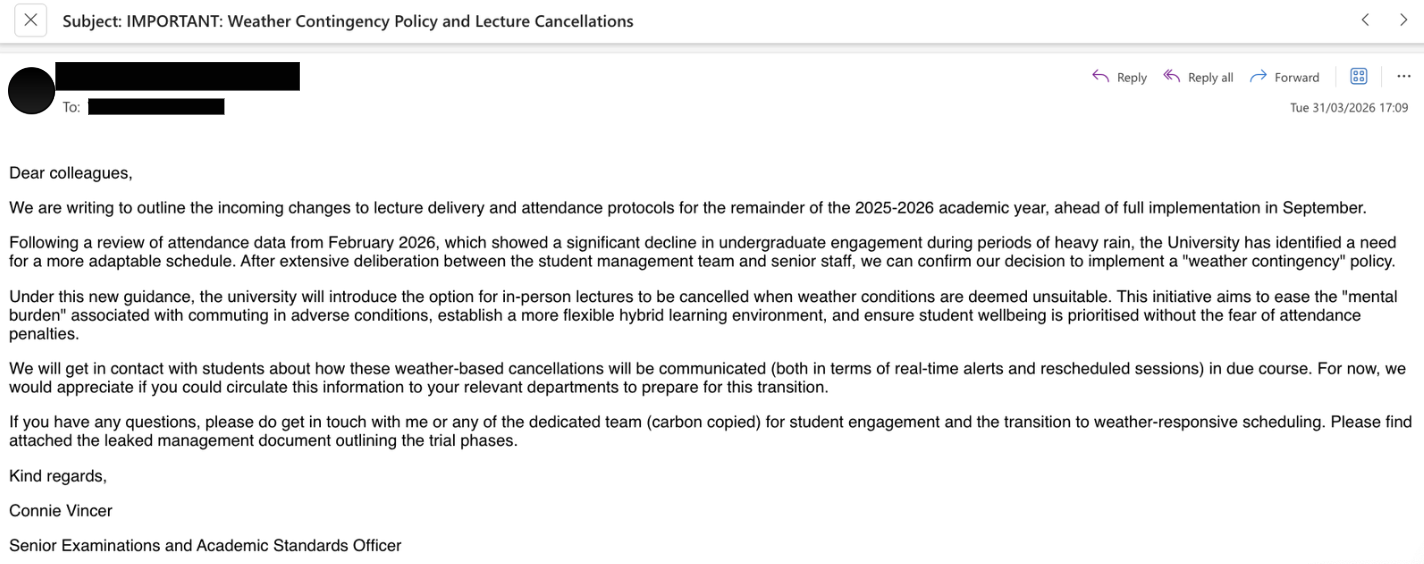
Task: Close the email with the X button
Action: 31,21
